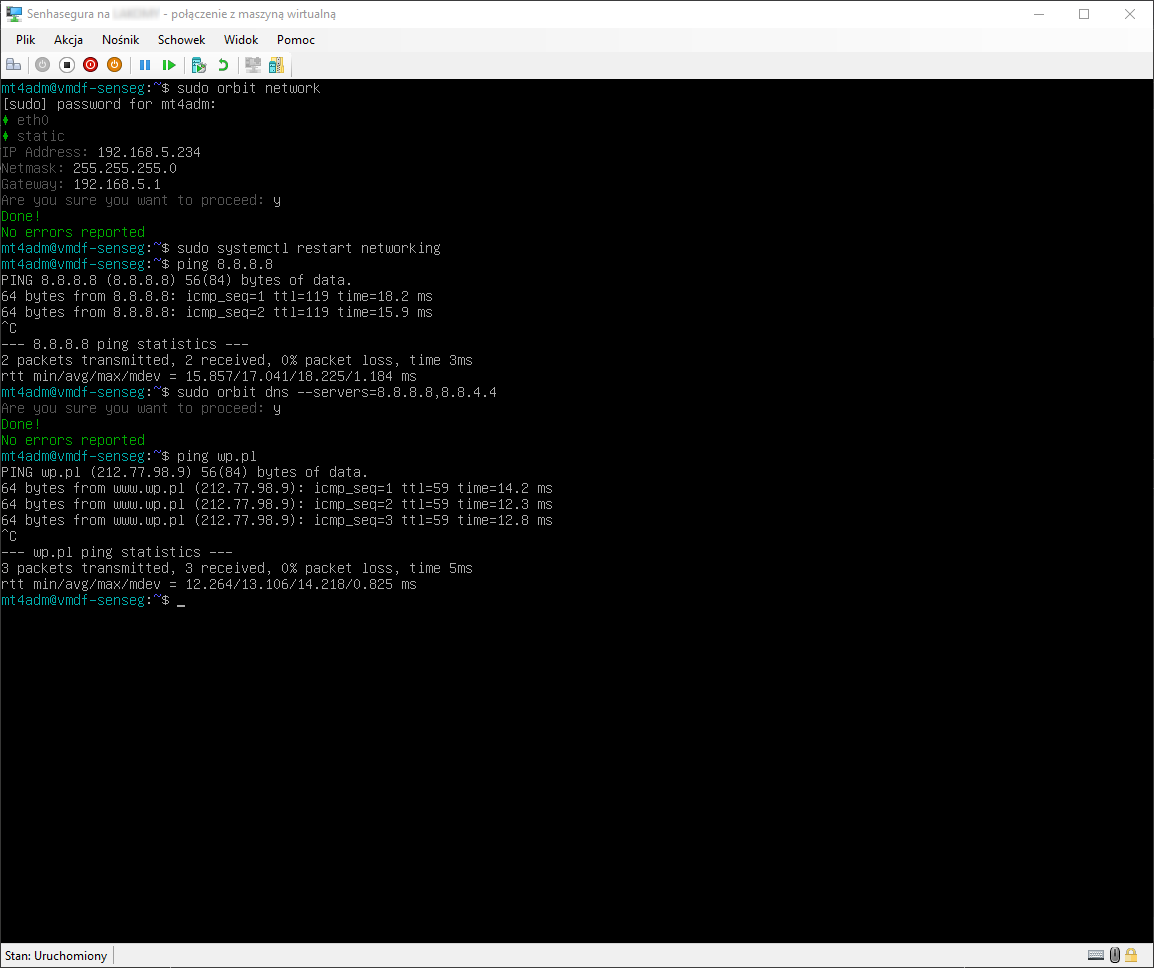Open the Schowek menu
The height and width of the screenshot is (968, 1154).
tap(181, 40)
